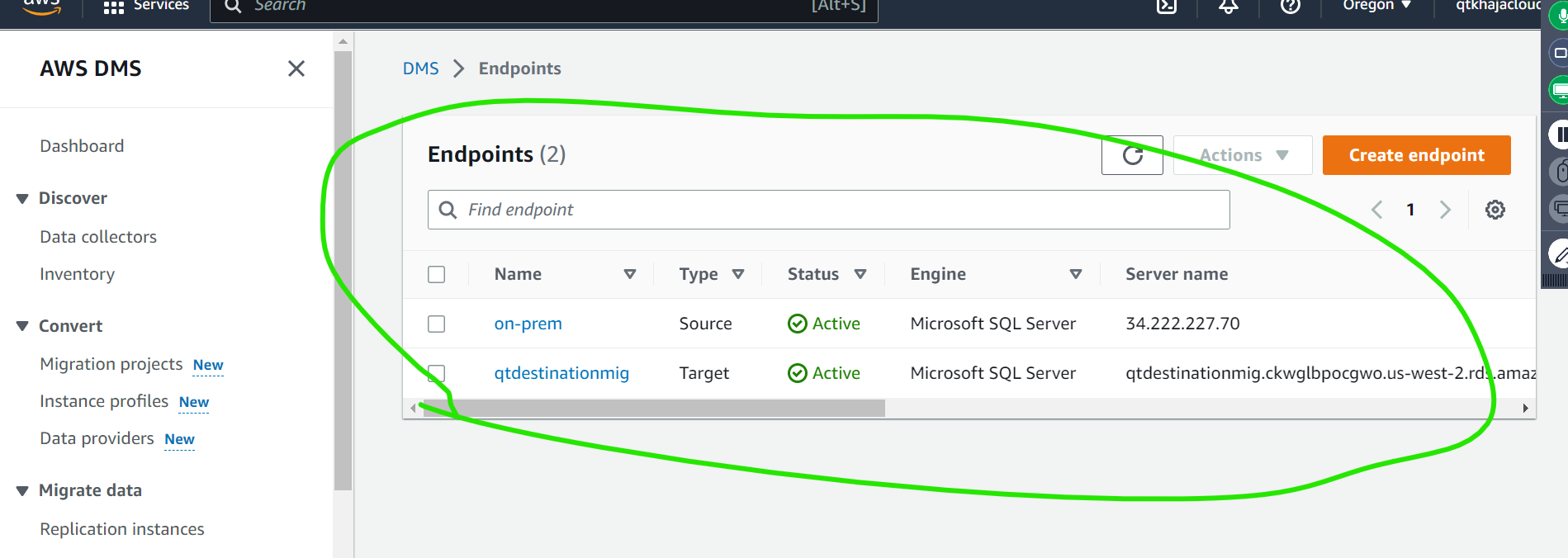The image size is (1568, 558).
Task: Click the Active status icon for qtdestinationmig
Action: (x=798, y=373)
